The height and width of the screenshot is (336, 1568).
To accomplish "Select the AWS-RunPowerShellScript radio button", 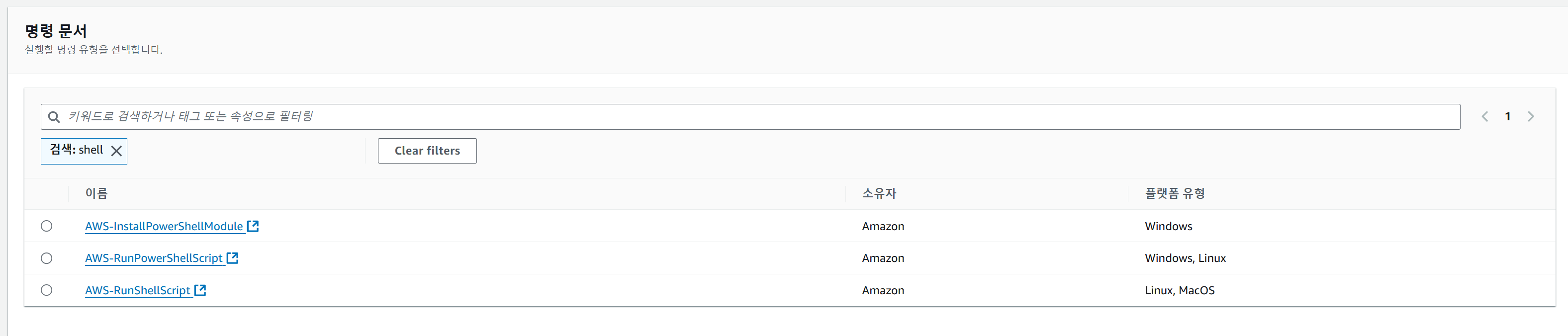I will [x=46, y=258].
